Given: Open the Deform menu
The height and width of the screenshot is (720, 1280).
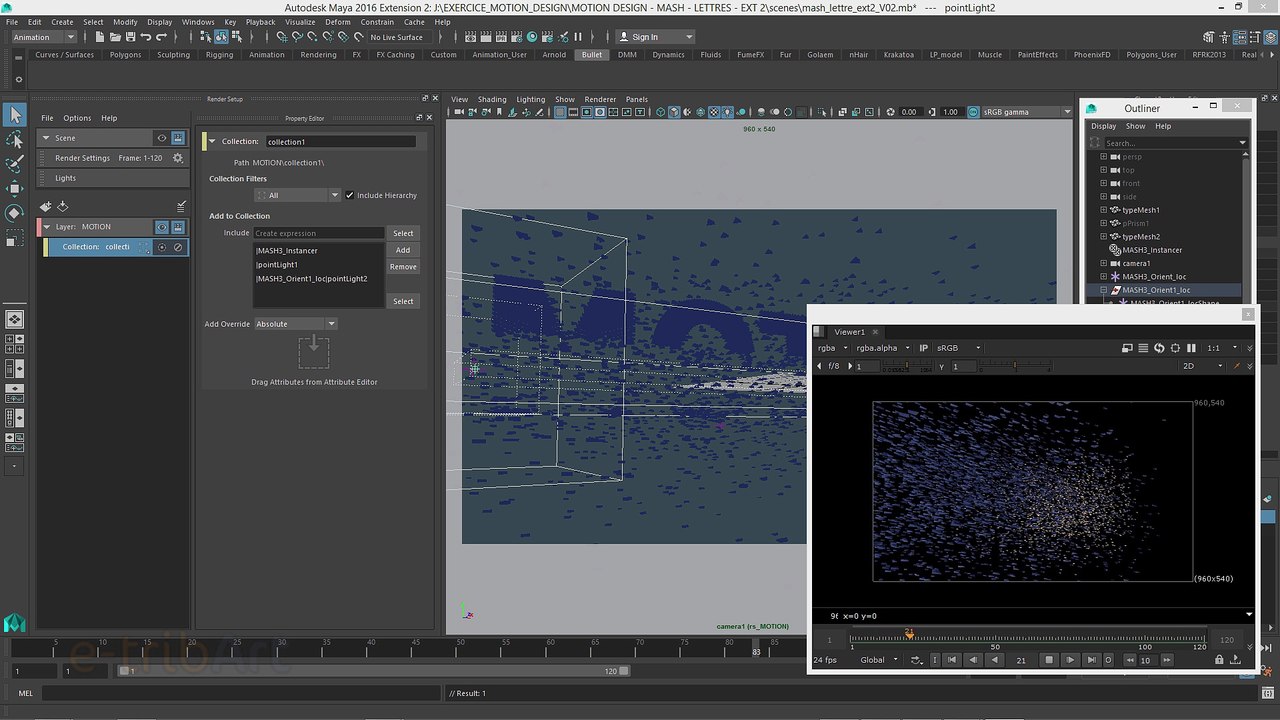Looking at the screenshot, I should tap(338, 22).
